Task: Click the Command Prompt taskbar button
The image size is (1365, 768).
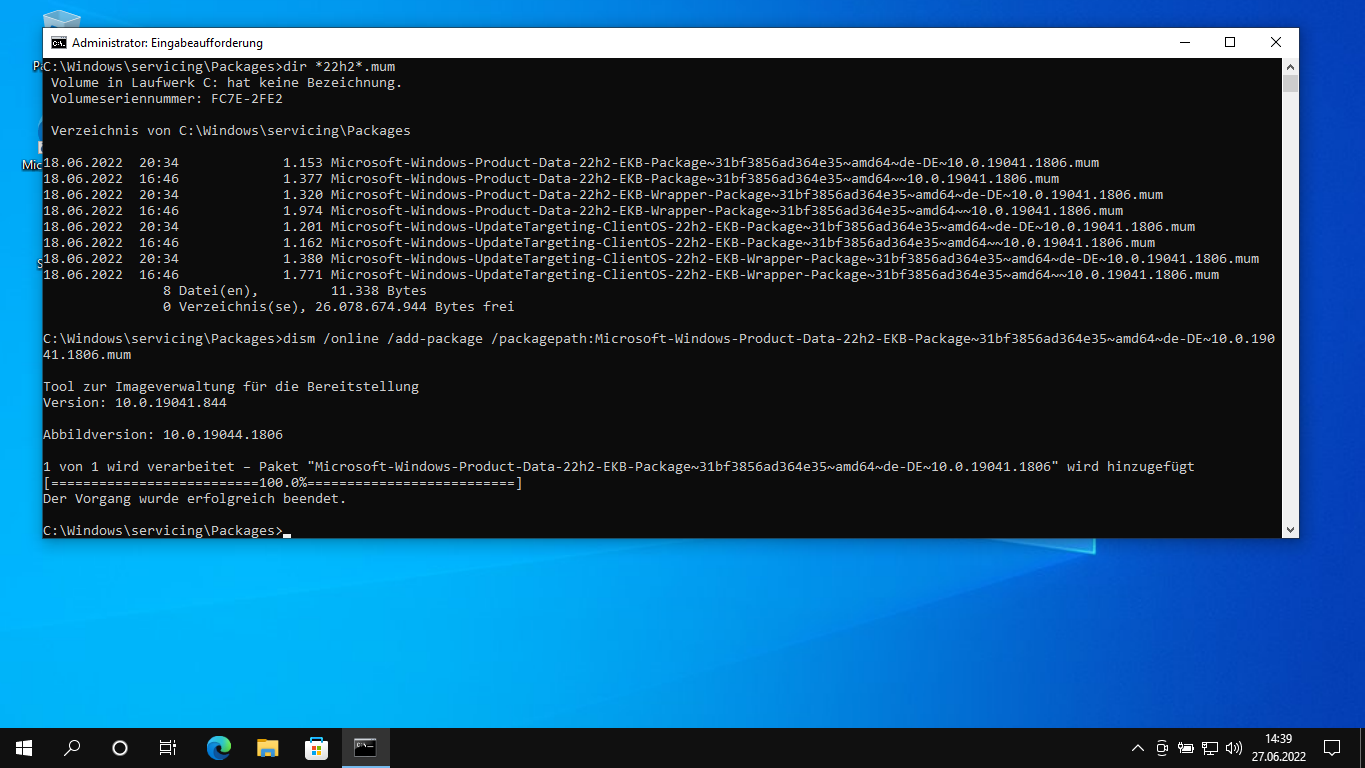Action: pyautogui.click(x=365, y=747)
